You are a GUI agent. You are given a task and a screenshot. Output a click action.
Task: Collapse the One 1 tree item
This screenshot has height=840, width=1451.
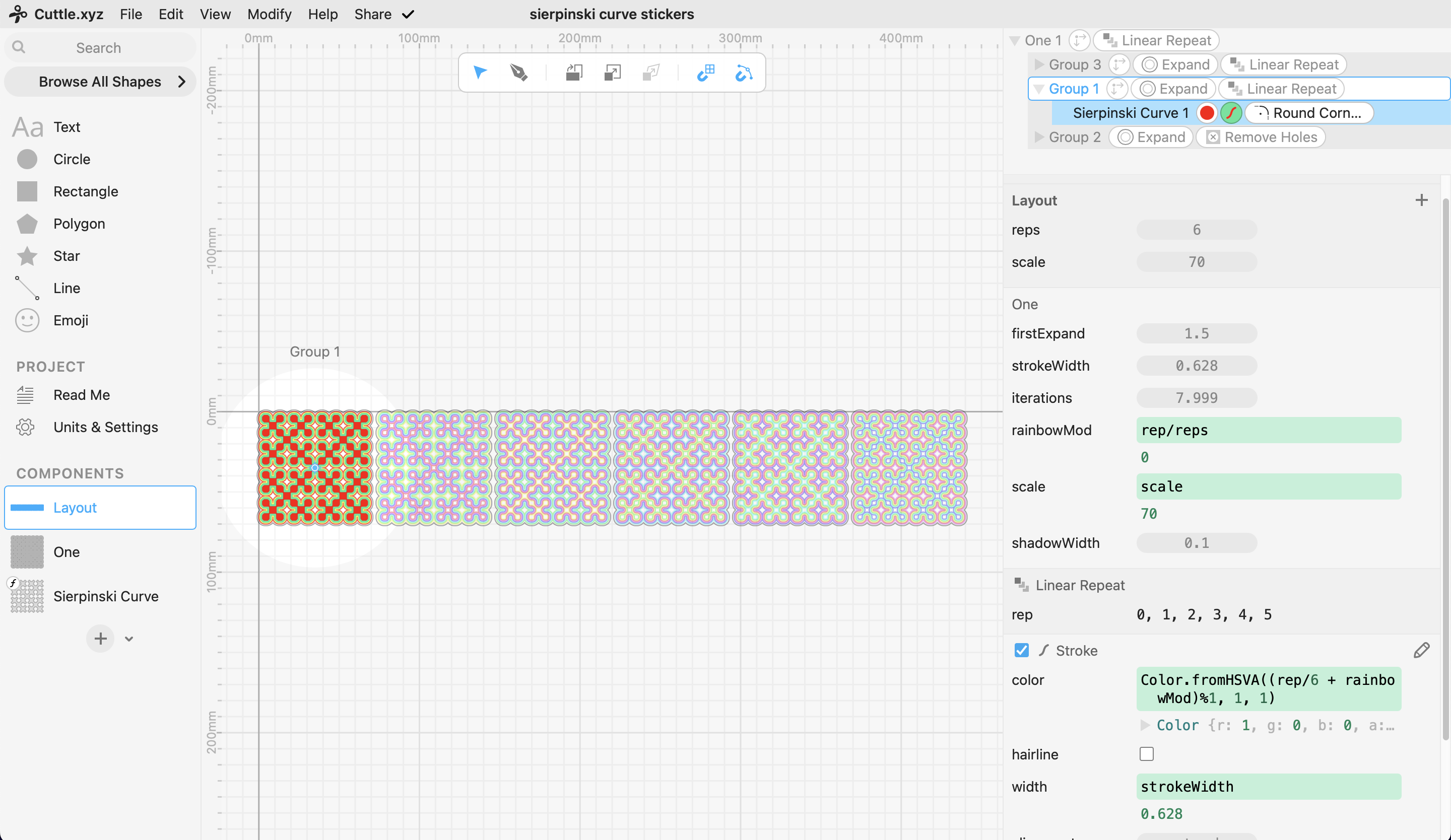[1015, 40]
